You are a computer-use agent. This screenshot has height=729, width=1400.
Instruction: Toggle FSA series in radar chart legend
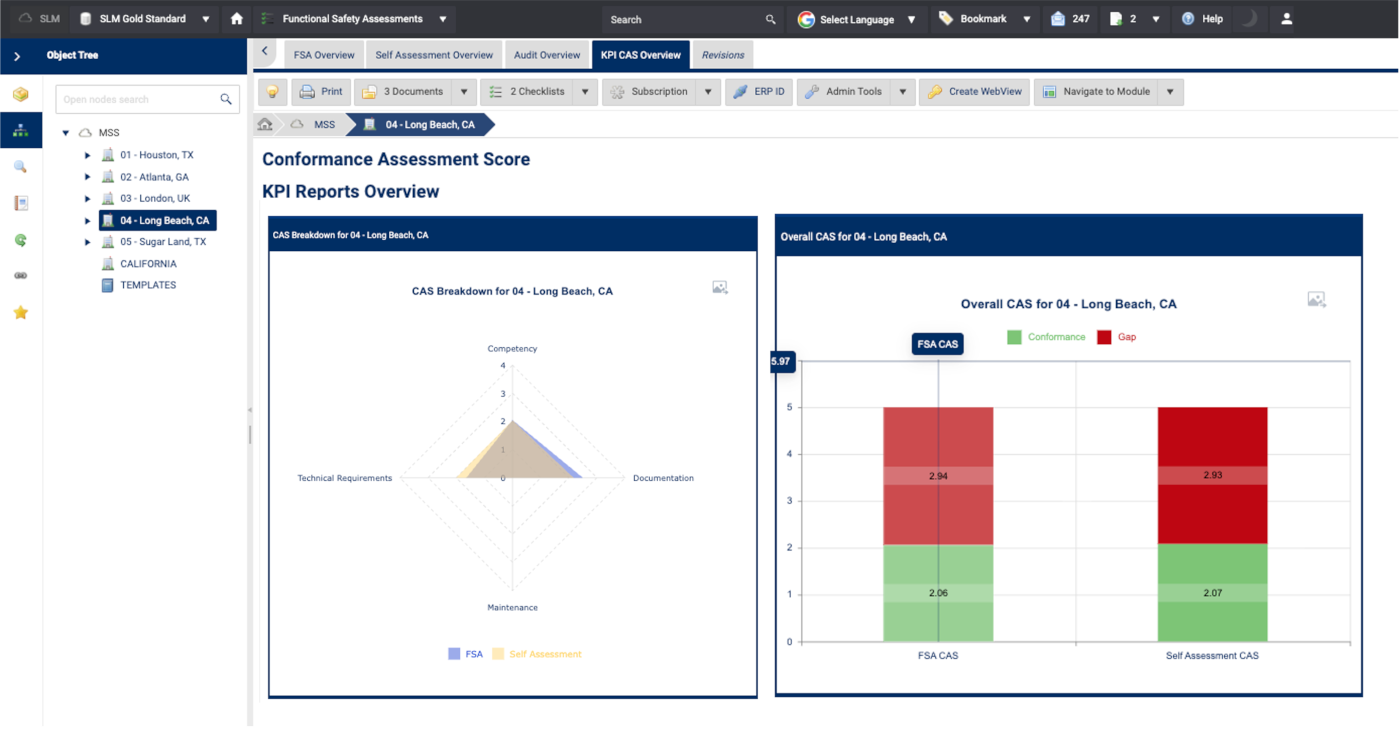(x=465, y=654)
